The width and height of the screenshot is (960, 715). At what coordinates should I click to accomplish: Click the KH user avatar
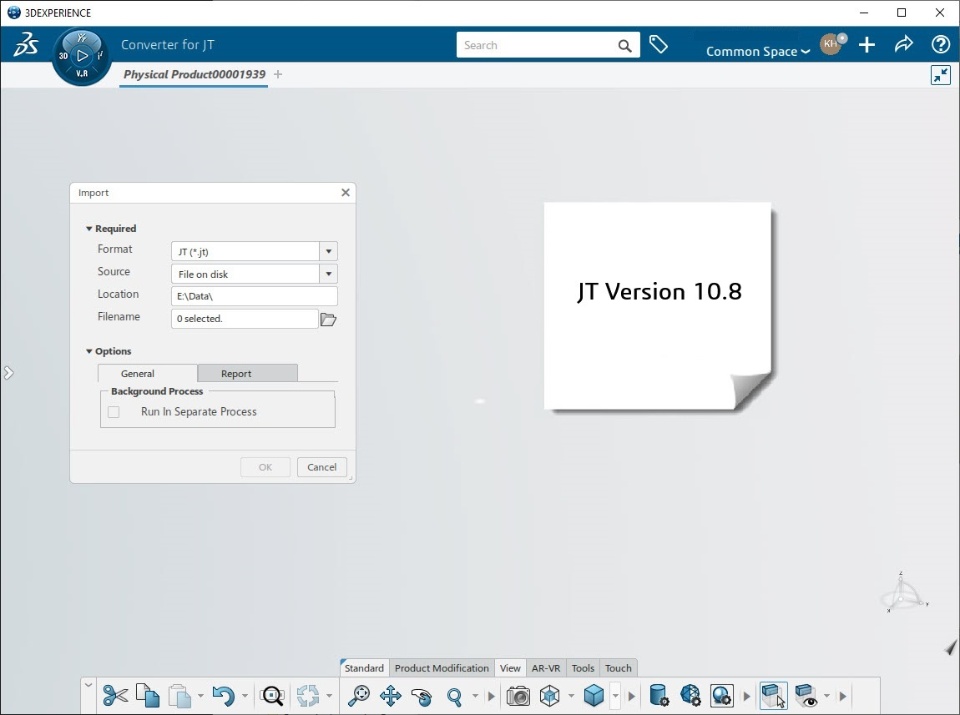click(831, 44)
